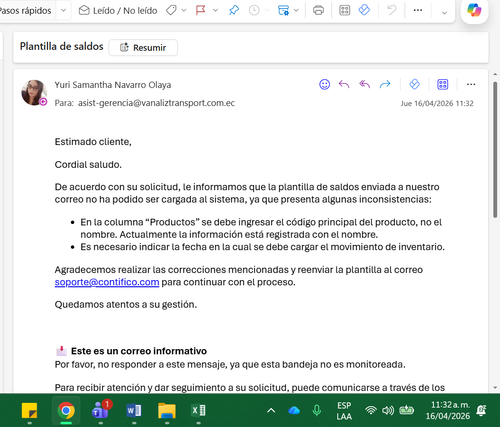The width and height of the screenshot is (500, 427).
Task: Reply all using the double arrow
Action: pos(364,84)
